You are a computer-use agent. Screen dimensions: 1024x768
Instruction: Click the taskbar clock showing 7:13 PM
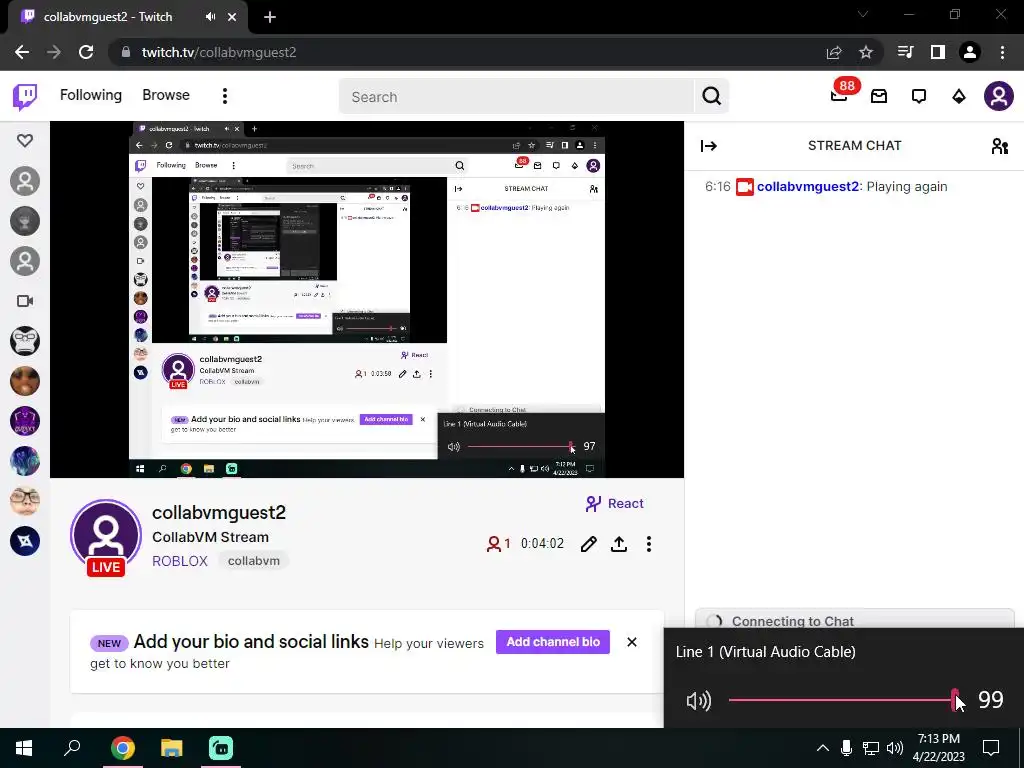pos(938,748)
